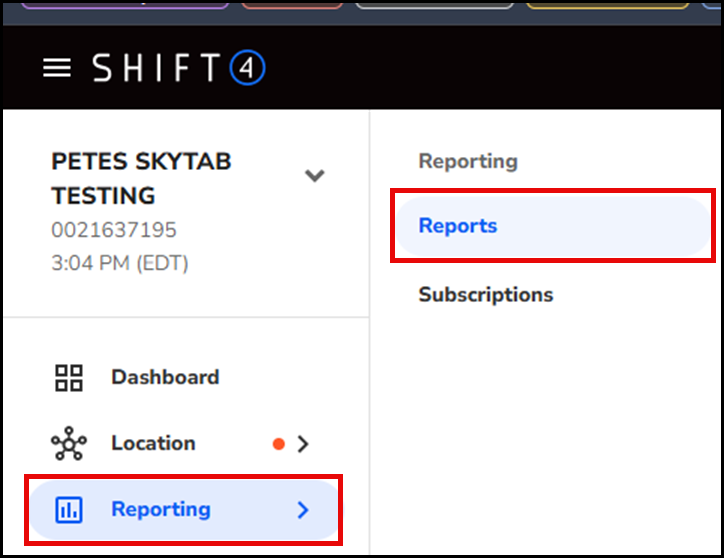Open the Subscriptions page

click(485, 295)
